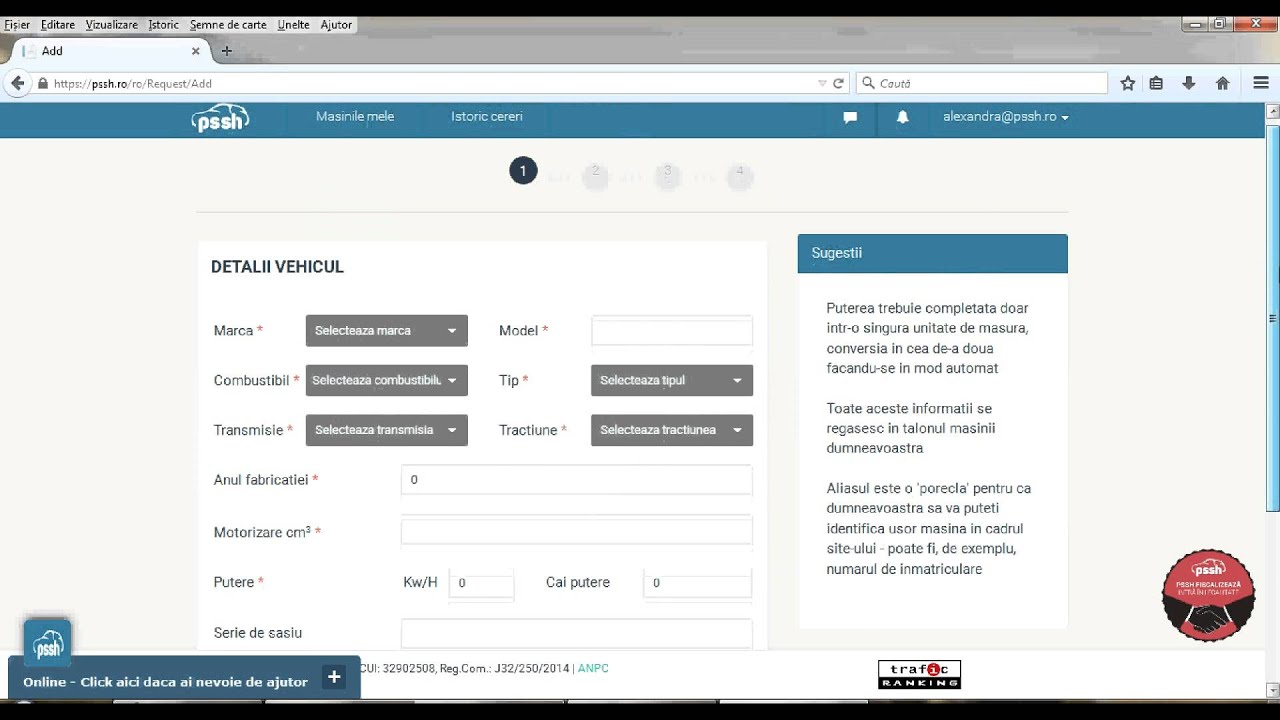This screenshot has height=720, width=1280.
Task: Click the DETALII VEHICUL heading
Action: pos(277,267)
